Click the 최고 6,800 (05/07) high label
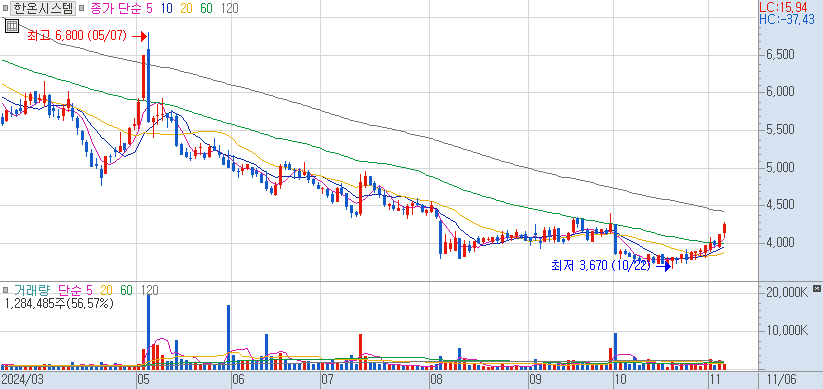This screenshot has height=389, width=823. coord(77,36)
